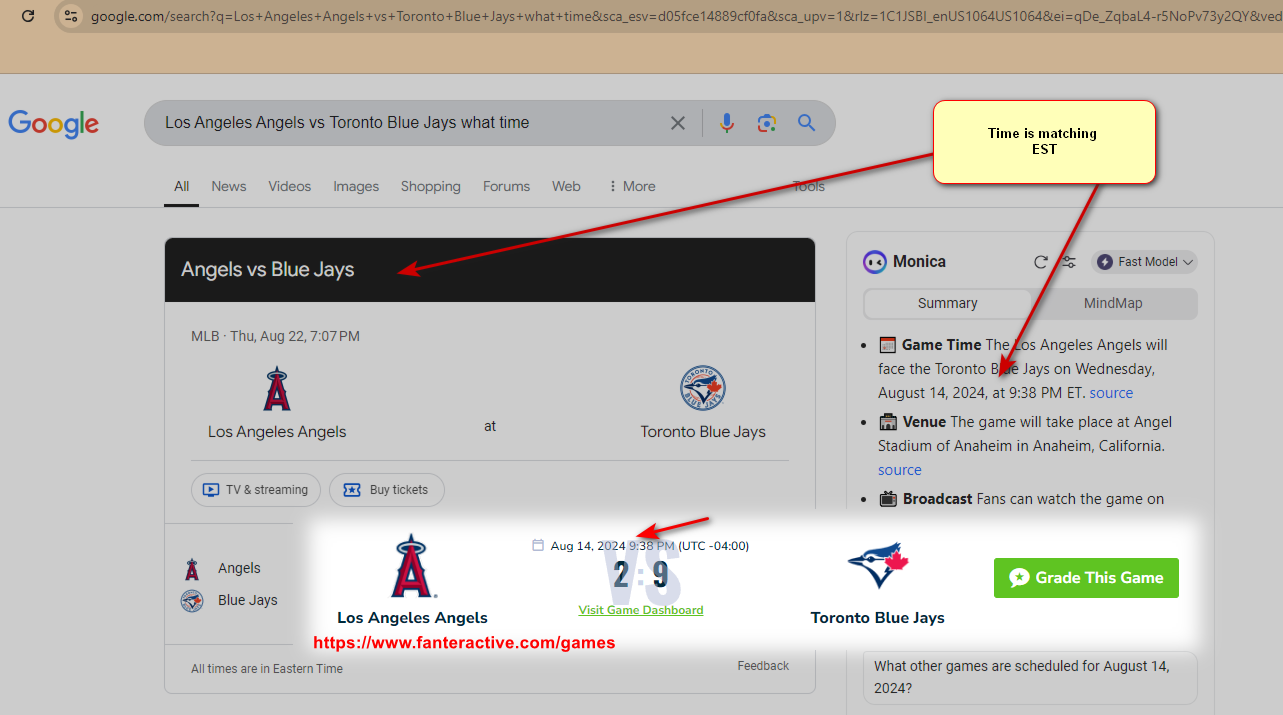
Task: Switch to the News tab
Action: pos(229,186)
